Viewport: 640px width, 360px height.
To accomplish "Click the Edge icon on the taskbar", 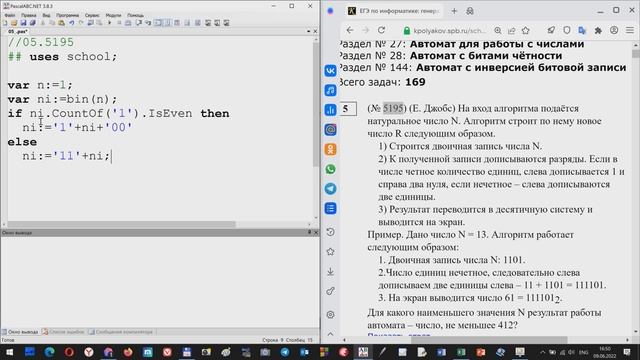I will pyautogui.click(x=49, y=352).
